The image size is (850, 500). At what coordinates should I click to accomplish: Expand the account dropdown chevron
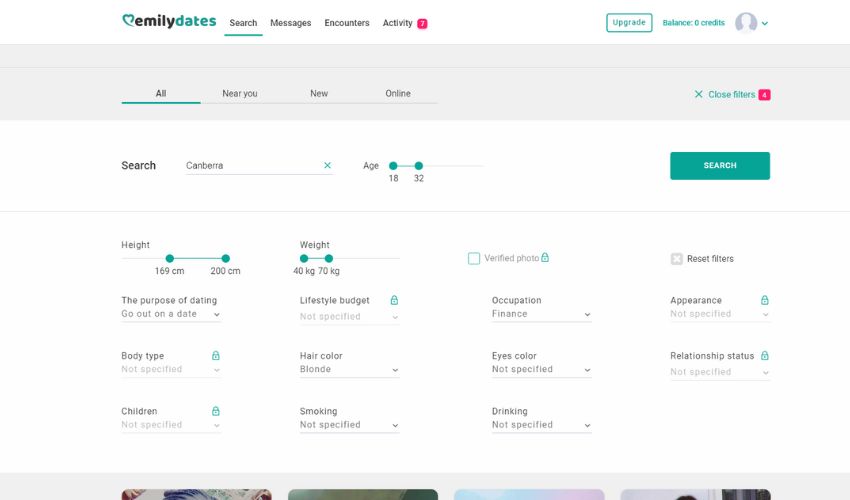[765, 23]
